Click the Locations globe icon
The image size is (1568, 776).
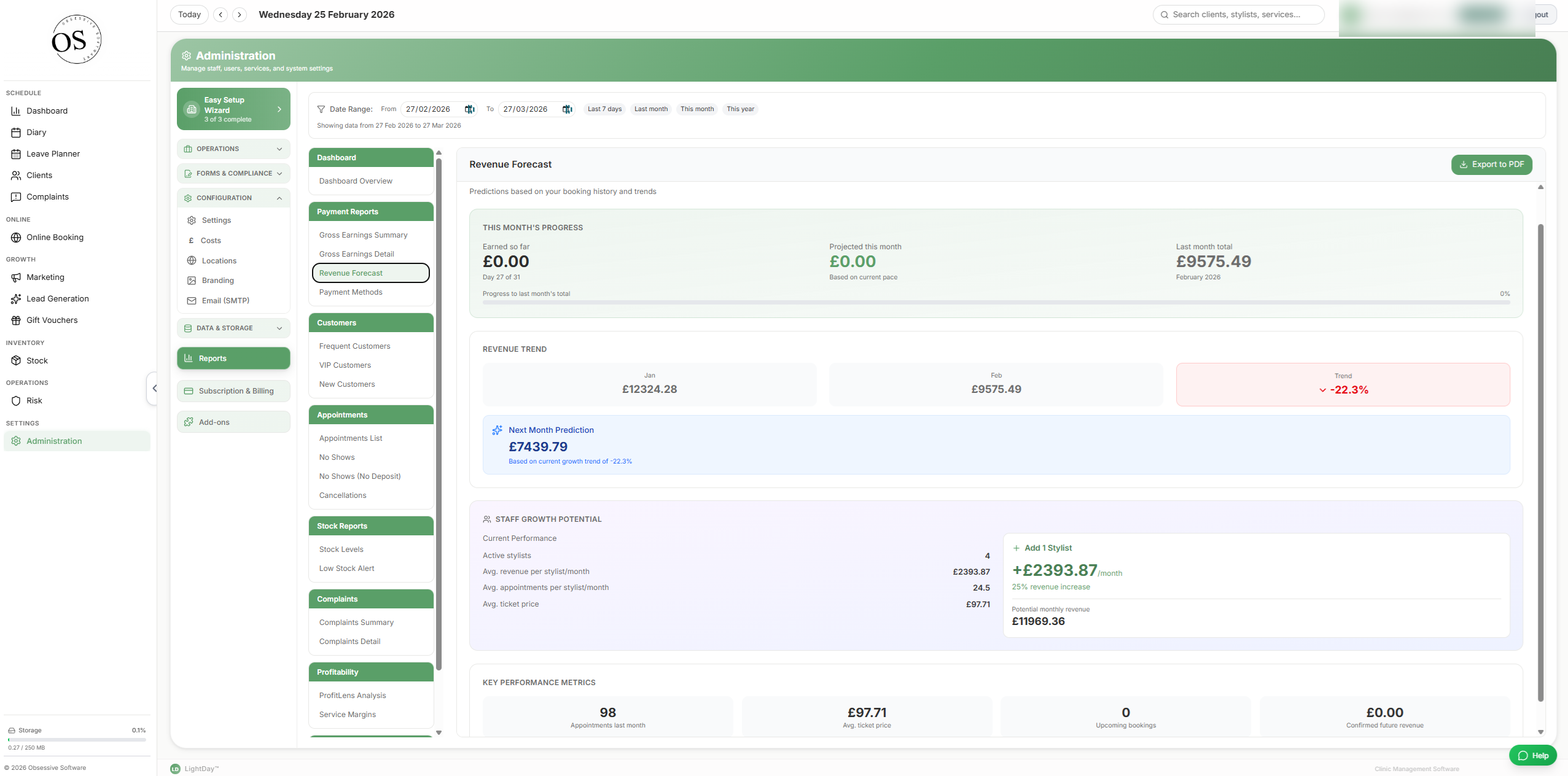point(192,261)
